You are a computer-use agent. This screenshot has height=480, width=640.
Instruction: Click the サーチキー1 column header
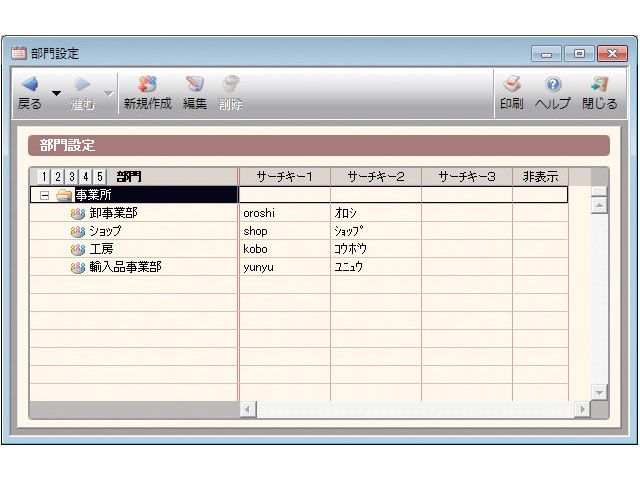click(284, 177)
